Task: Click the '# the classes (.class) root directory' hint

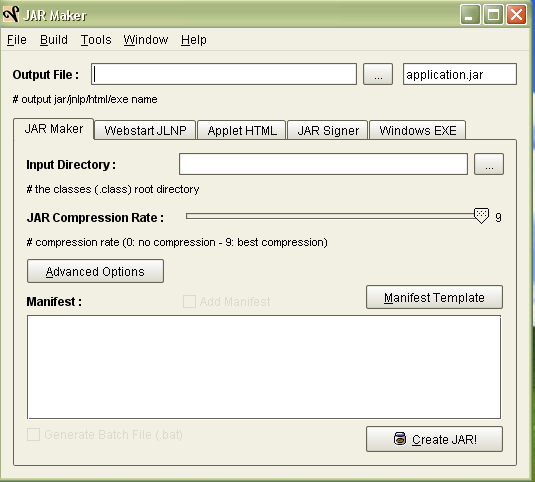Action: 113,189
